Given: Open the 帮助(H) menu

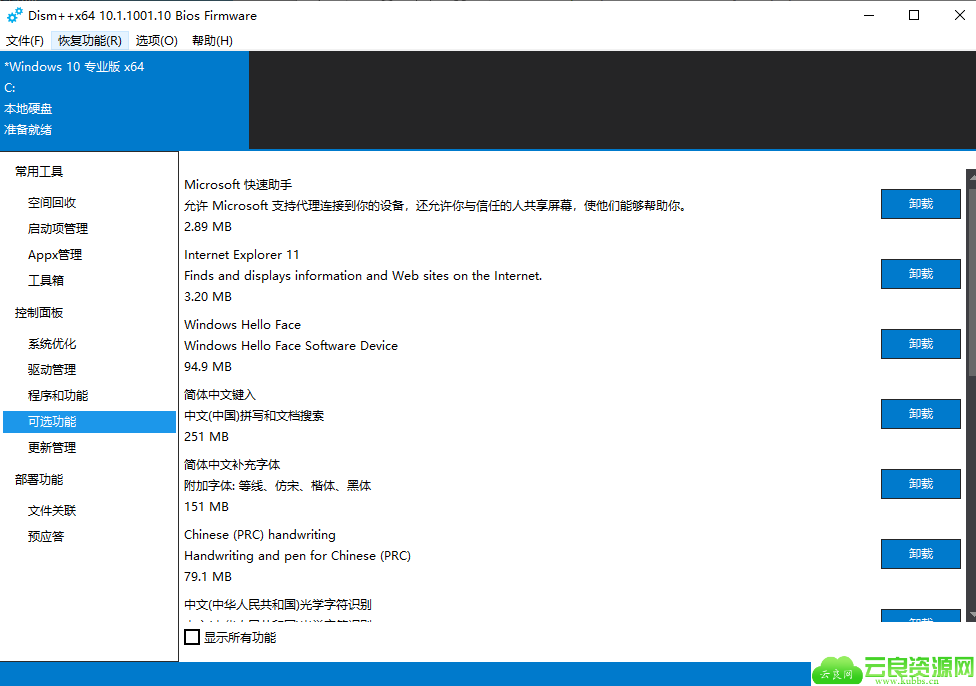Looking at the screenshot, I should pos(212,40).
